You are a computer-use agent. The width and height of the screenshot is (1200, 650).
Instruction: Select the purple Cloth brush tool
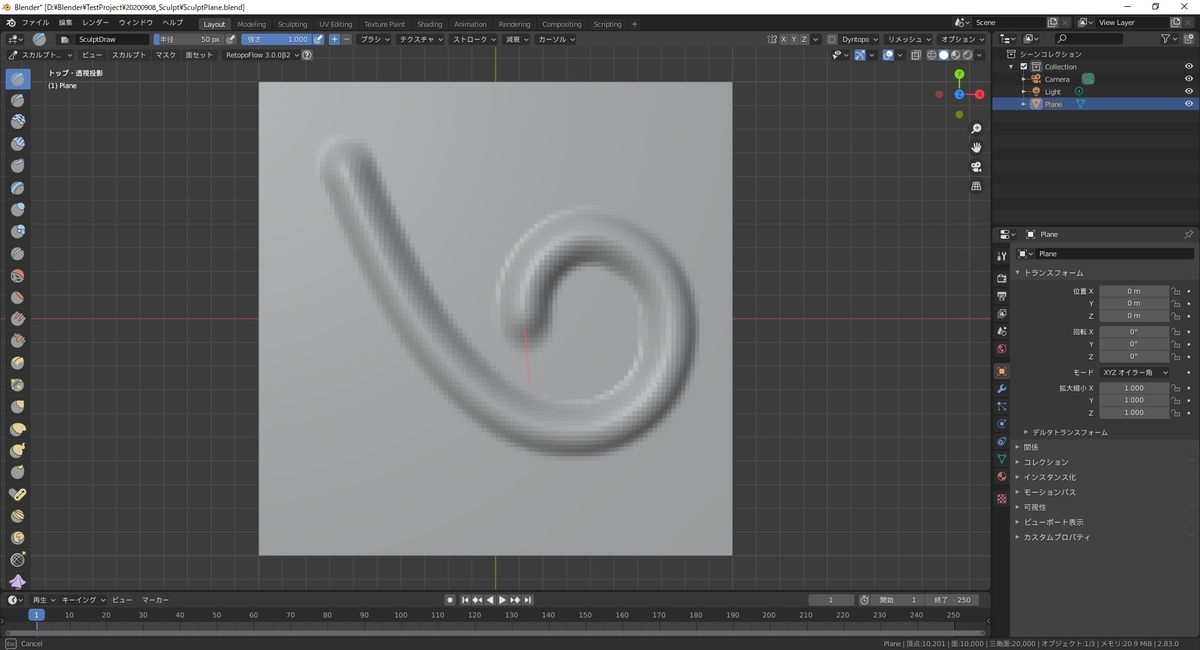point(17,582)
